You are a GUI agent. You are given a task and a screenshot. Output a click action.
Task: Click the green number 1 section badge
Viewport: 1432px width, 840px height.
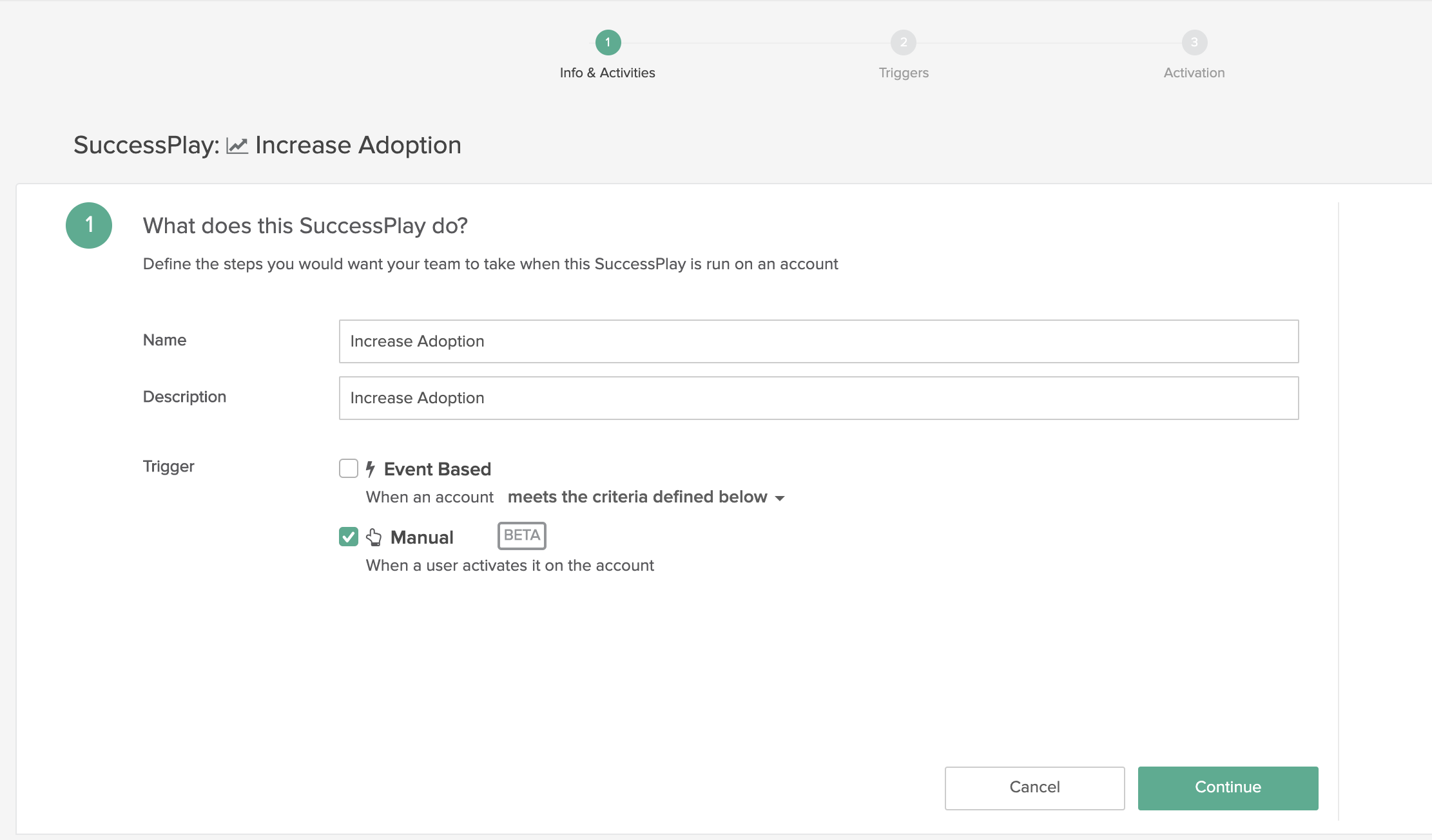tap(89, 225)
